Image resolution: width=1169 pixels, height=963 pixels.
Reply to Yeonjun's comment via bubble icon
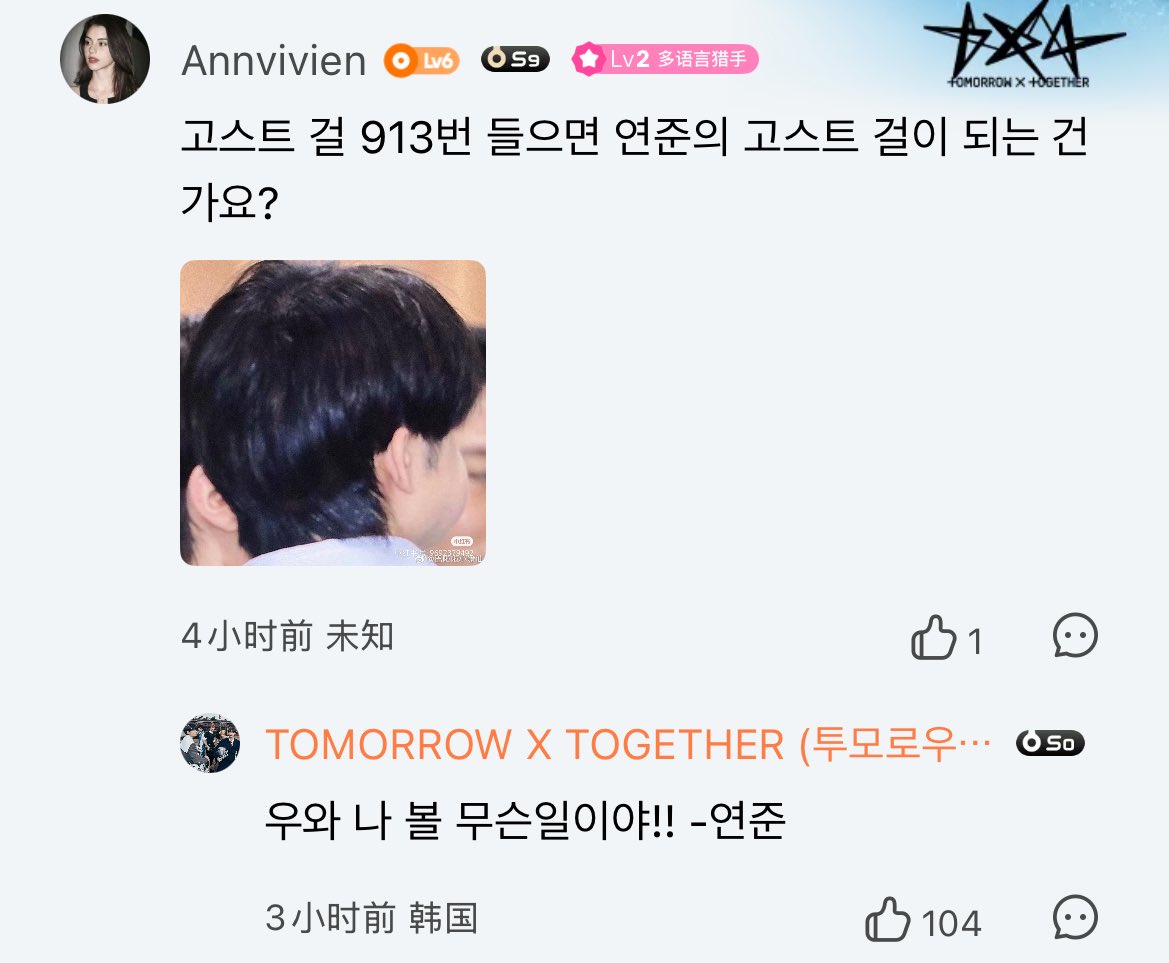(1075, 918)
